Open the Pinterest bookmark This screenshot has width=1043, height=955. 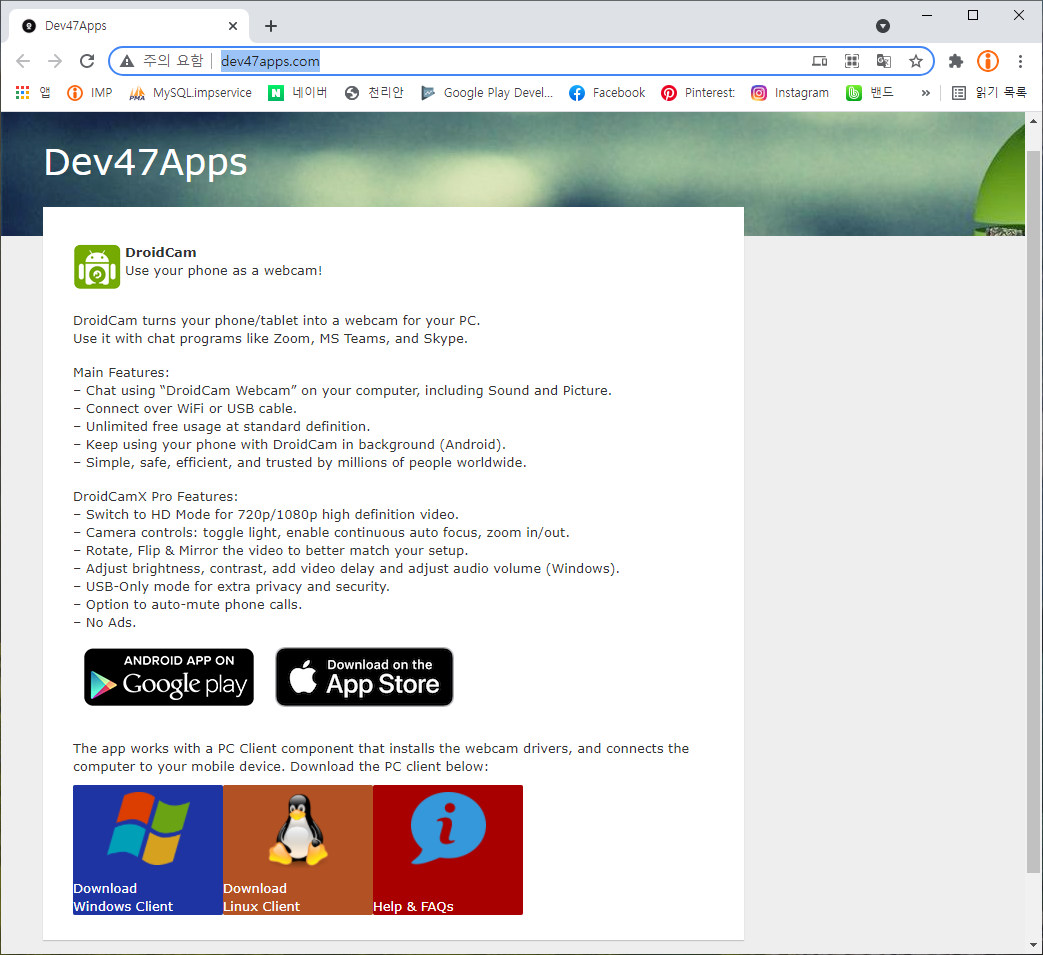tap(698, 92)
